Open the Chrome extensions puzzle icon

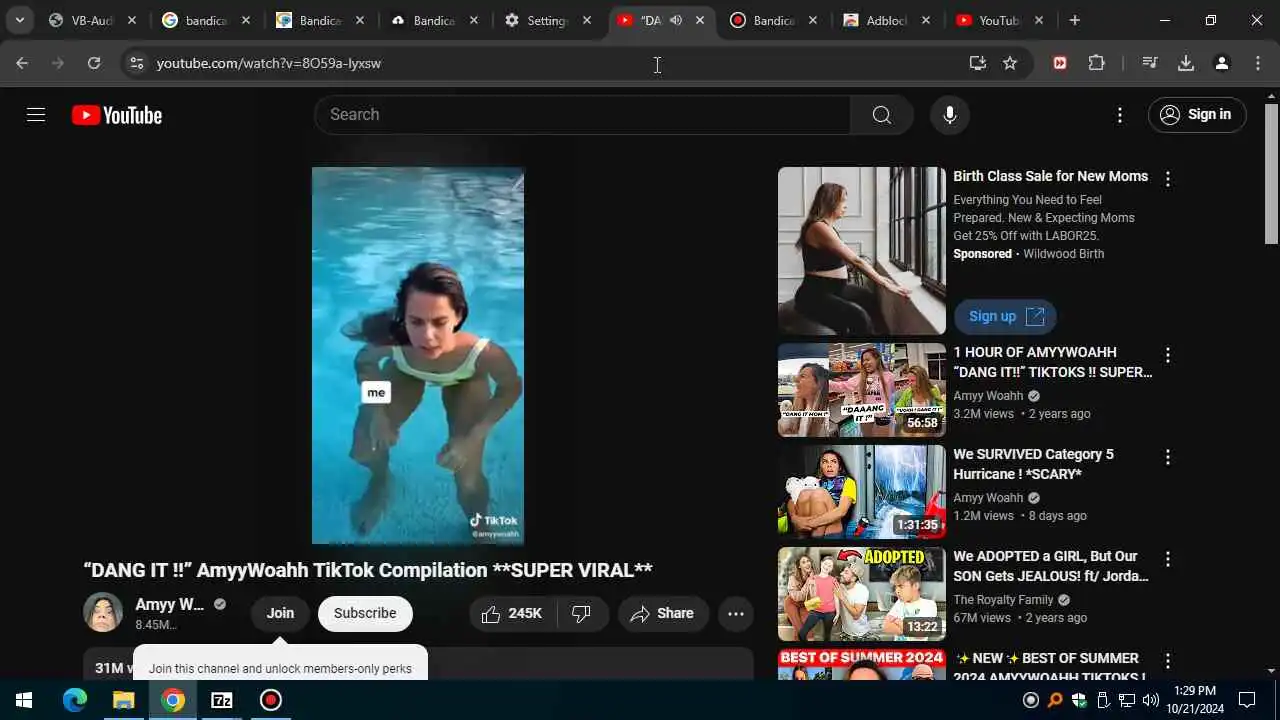[x=1097, y=63]
